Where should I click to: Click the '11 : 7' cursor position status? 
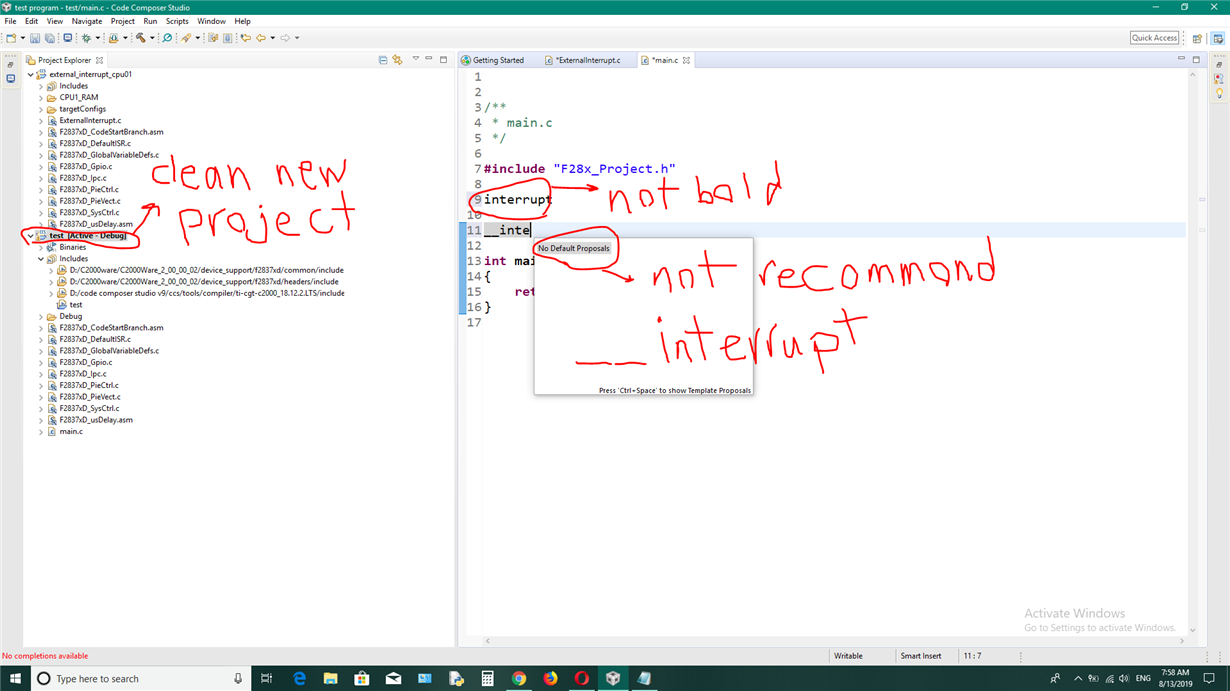(x=972, y=656)
